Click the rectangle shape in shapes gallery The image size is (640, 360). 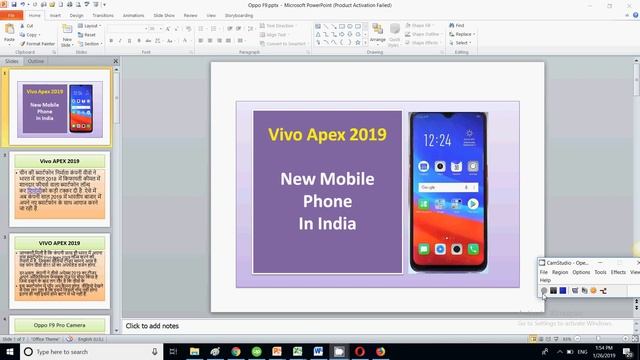click(x=342, y=26)
